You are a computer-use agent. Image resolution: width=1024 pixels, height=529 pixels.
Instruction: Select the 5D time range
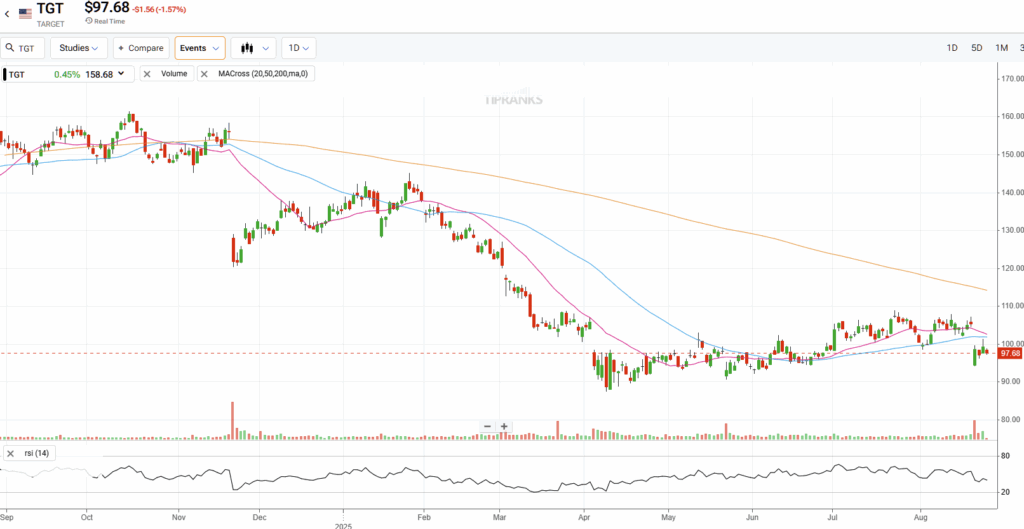click(x=976, y=48)
